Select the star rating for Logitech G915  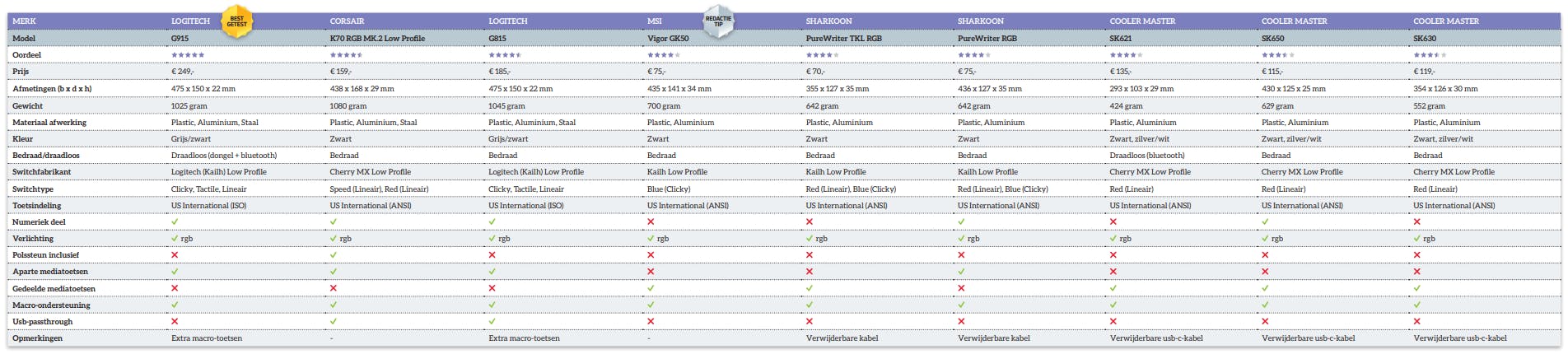pos(188,55)
